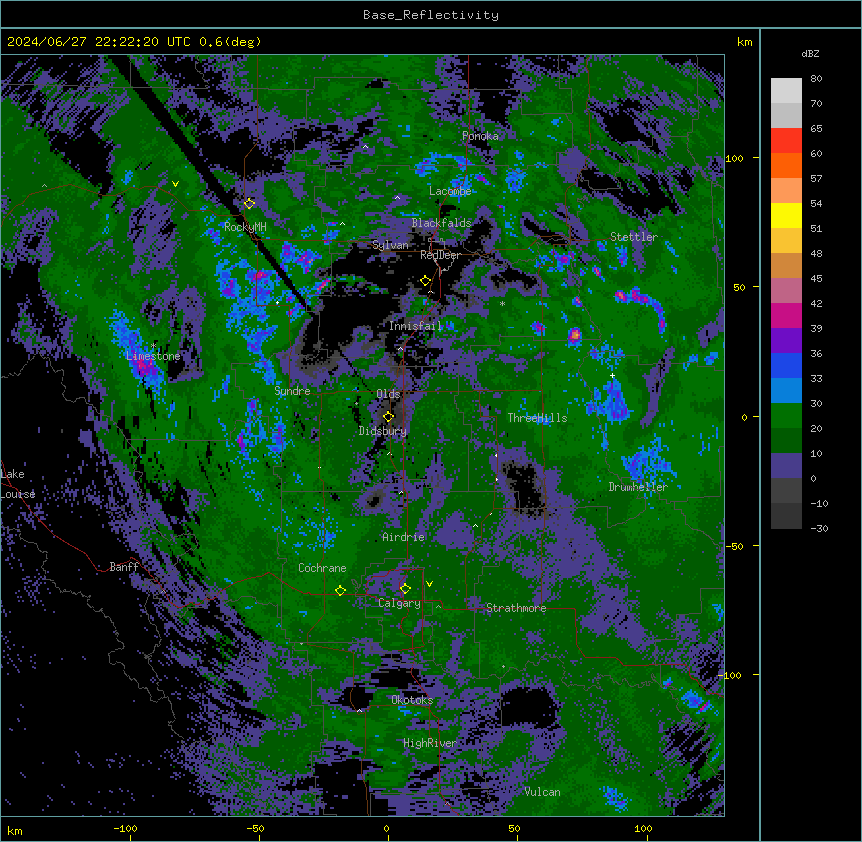Click the 50 tick on the horizontal axis
Screen dimensions: 862x842
514,828
